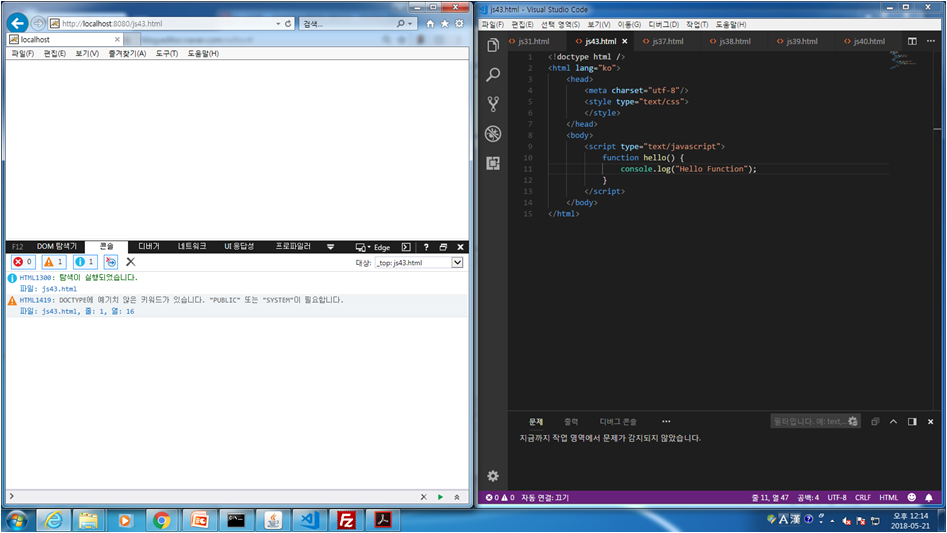Open VS Code Debug sidebar icon

pos(493,133)
